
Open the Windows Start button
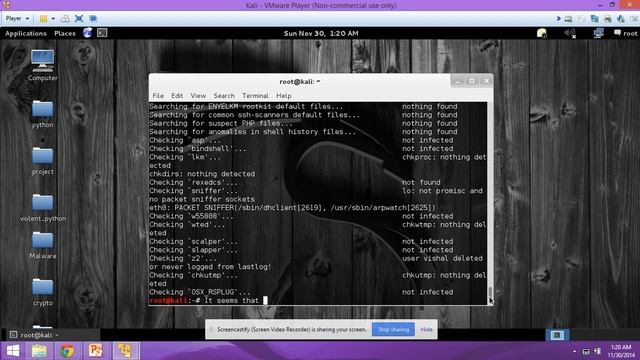coord(13,351)
